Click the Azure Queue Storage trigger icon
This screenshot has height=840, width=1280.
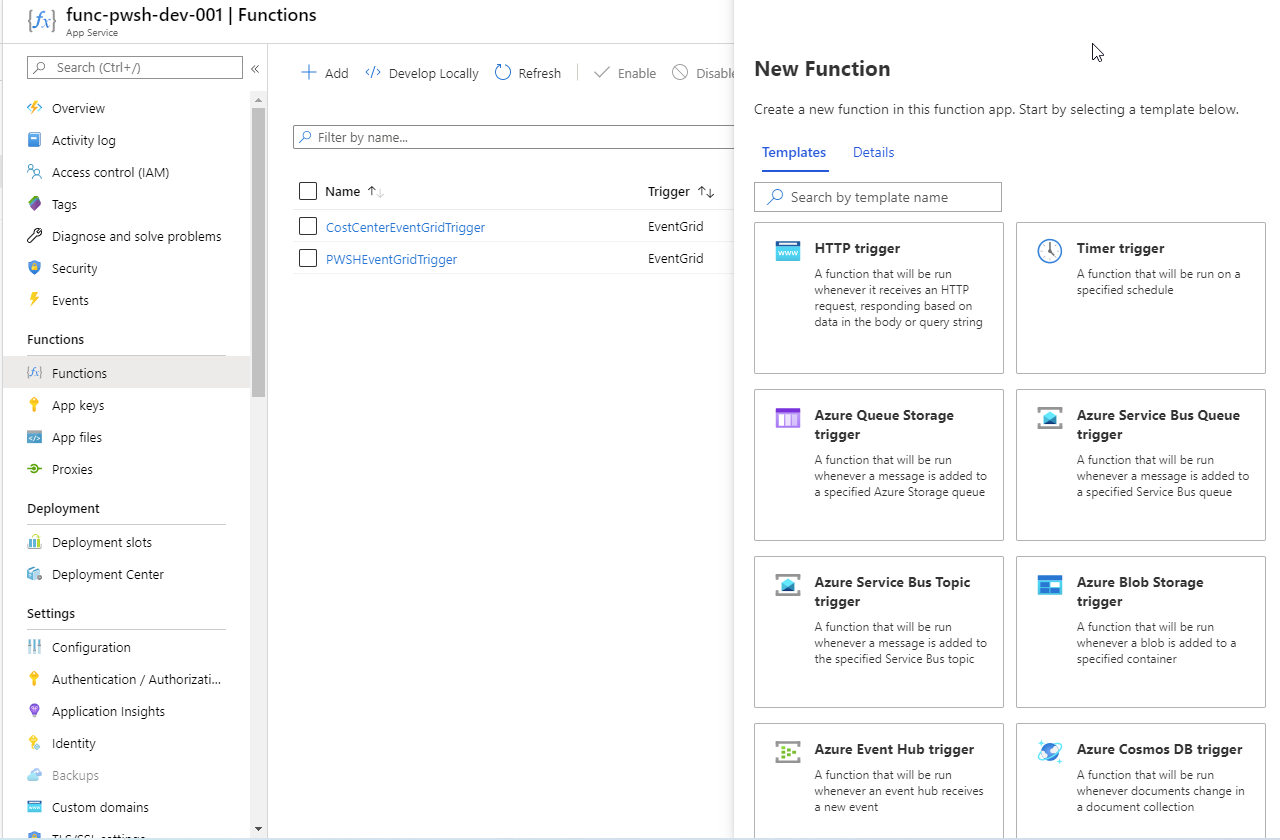coord(788,418)
